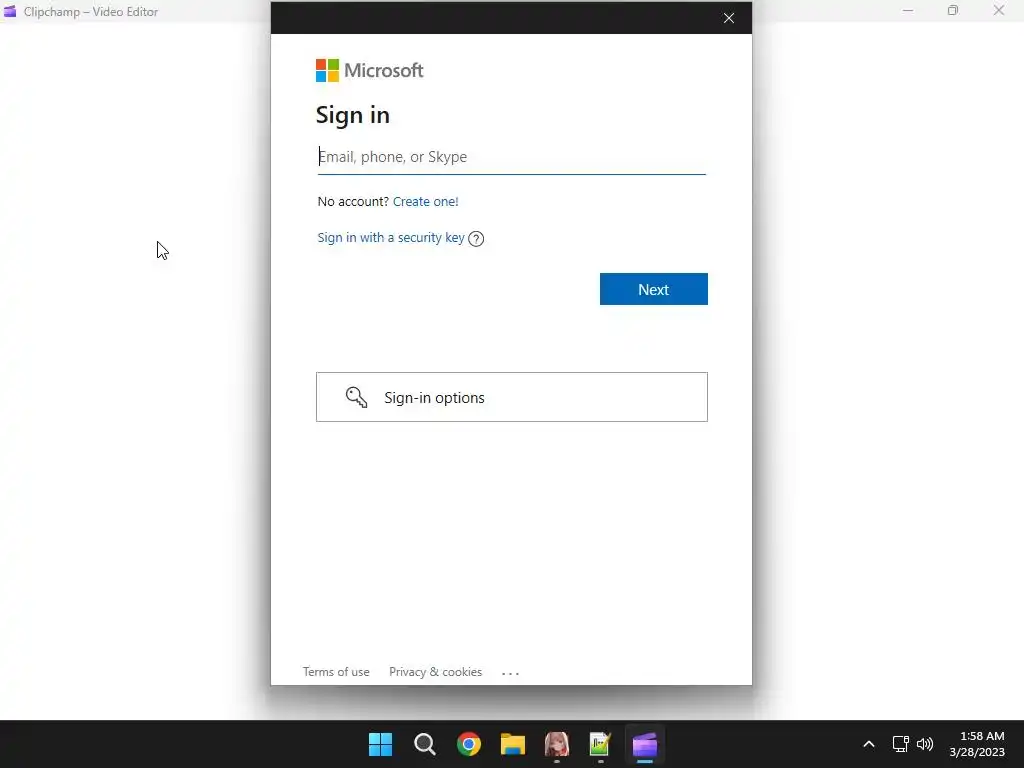
Task: Open the three-dots more options in footer
Action: (x=511, y=673)
